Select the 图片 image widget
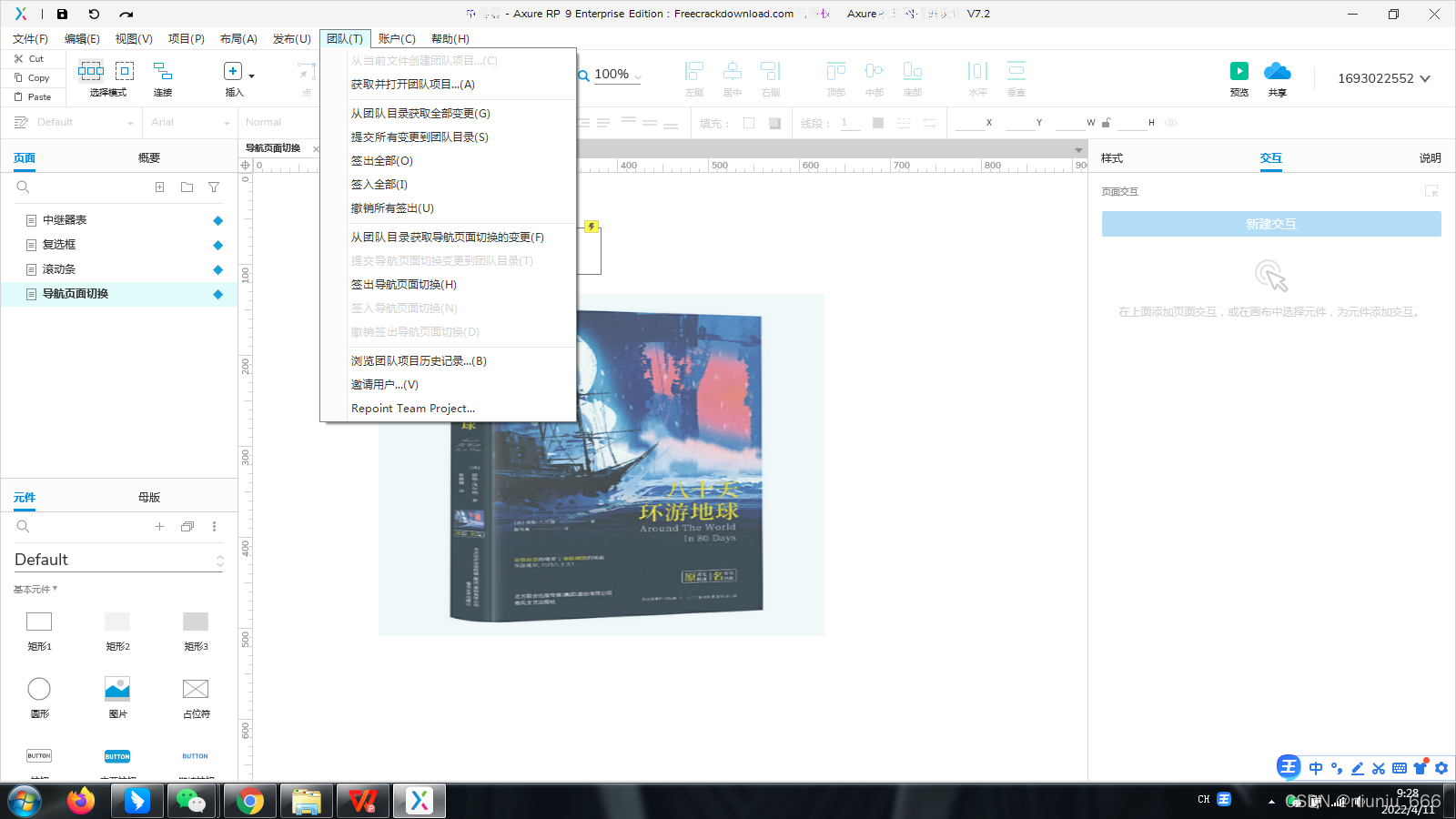1456x819 pixels. pos(117,698)
